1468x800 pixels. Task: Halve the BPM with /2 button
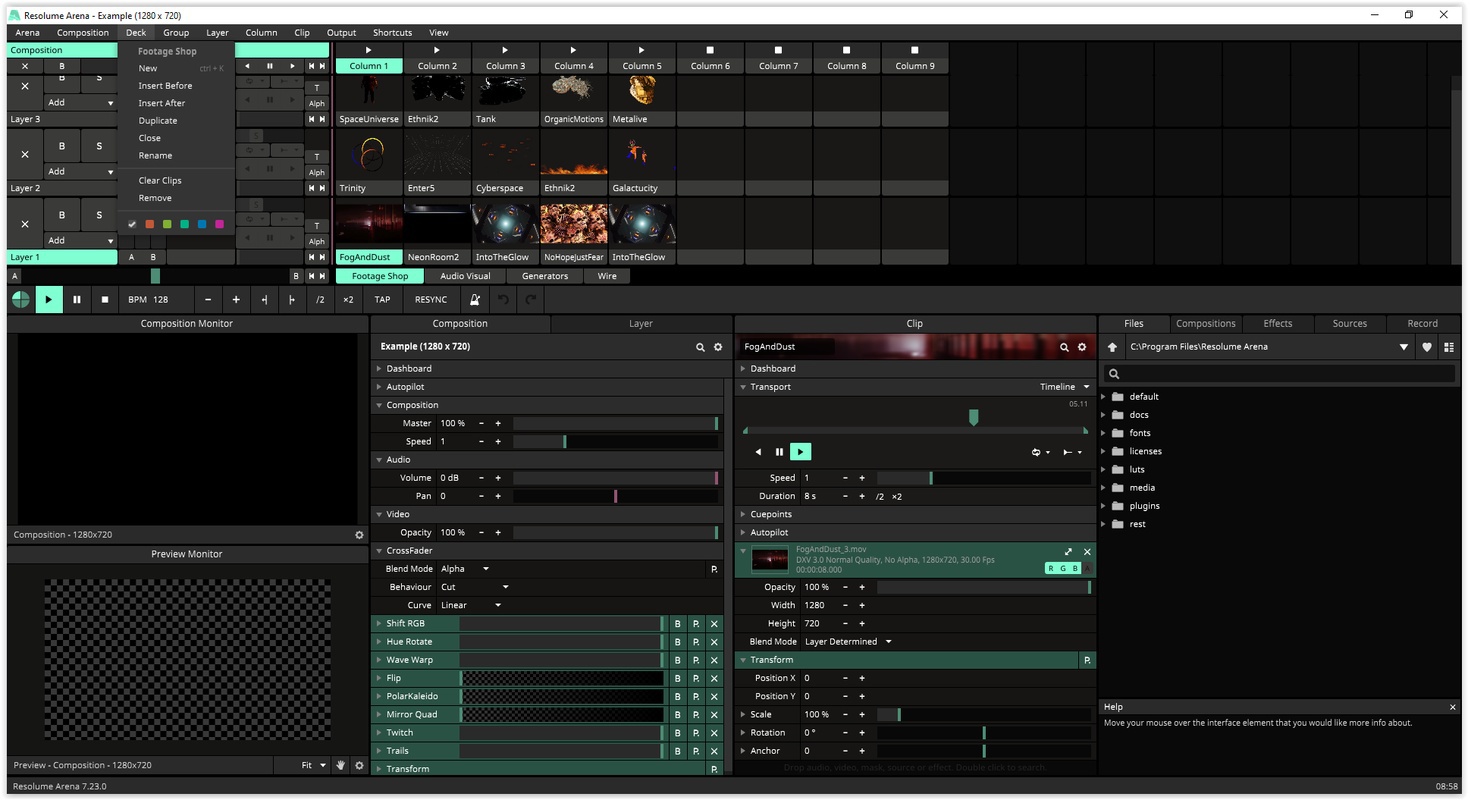[320, 299]
